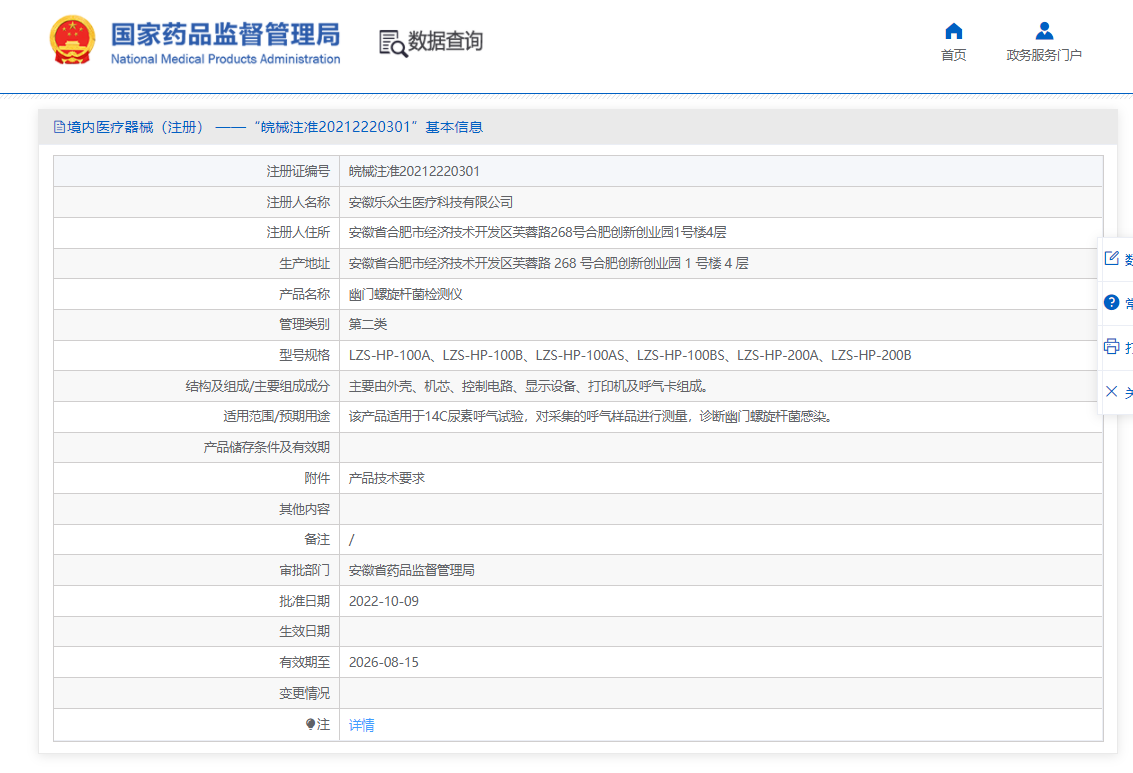Screen dimensions: 1133x773
Task: Open the question mark help icon
Action: 1111,303
